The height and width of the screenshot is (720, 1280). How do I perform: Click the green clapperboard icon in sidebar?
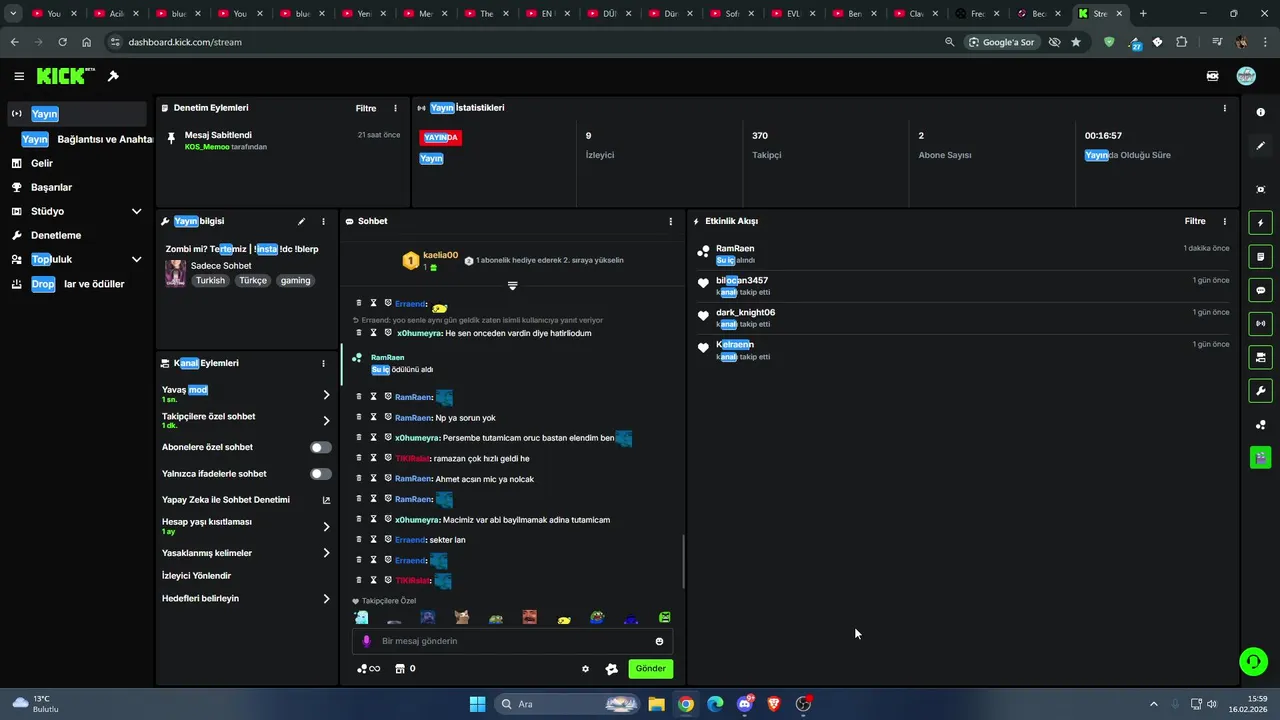pos(1260,458)
